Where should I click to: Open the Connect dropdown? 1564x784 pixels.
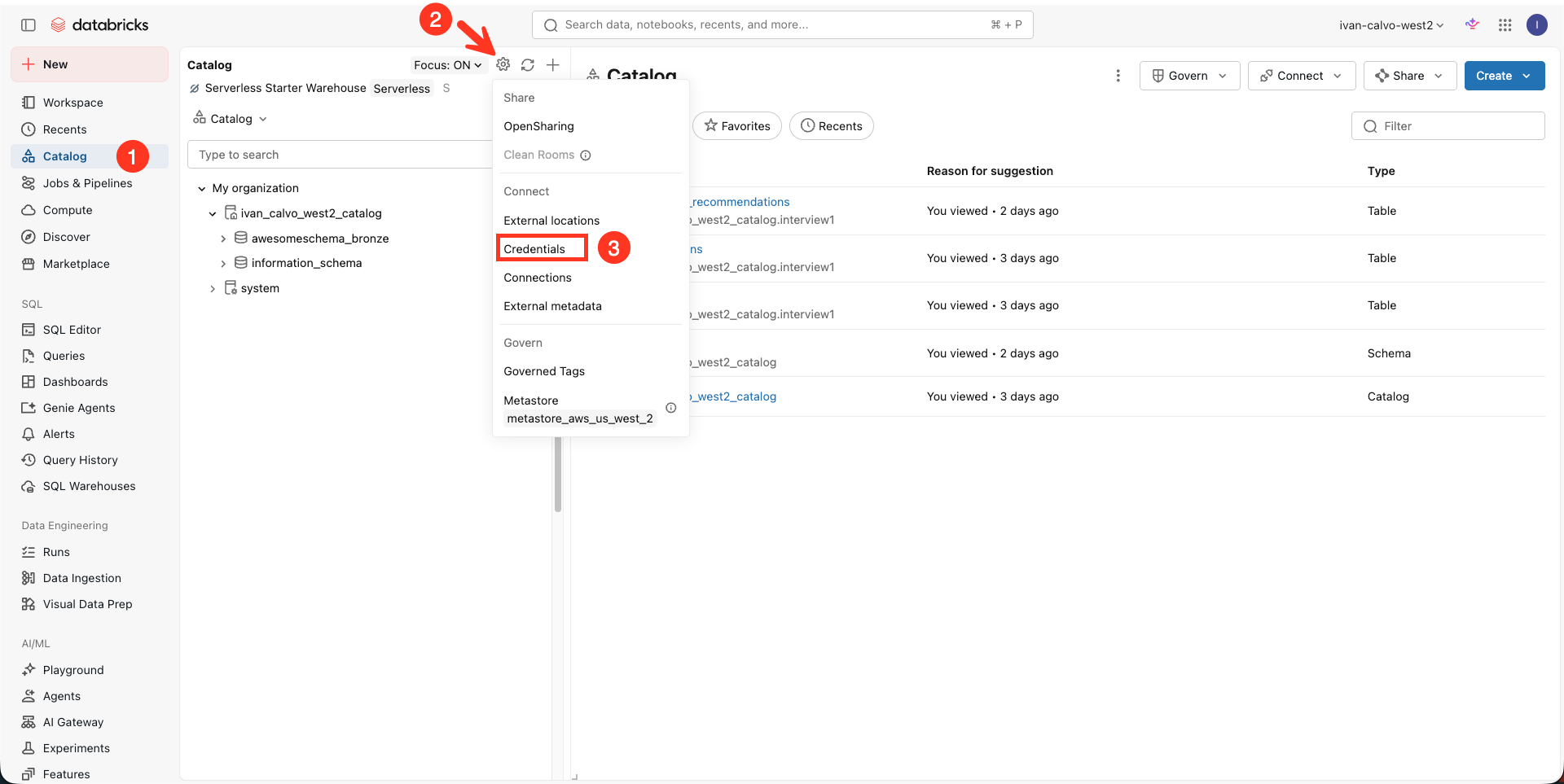(1301, 76)
